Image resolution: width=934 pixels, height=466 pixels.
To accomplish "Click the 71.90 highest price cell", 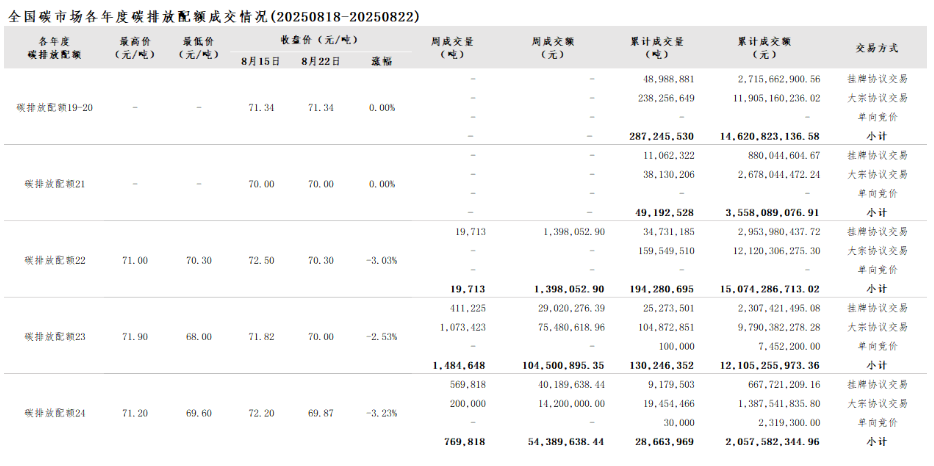I will point(135,336).
